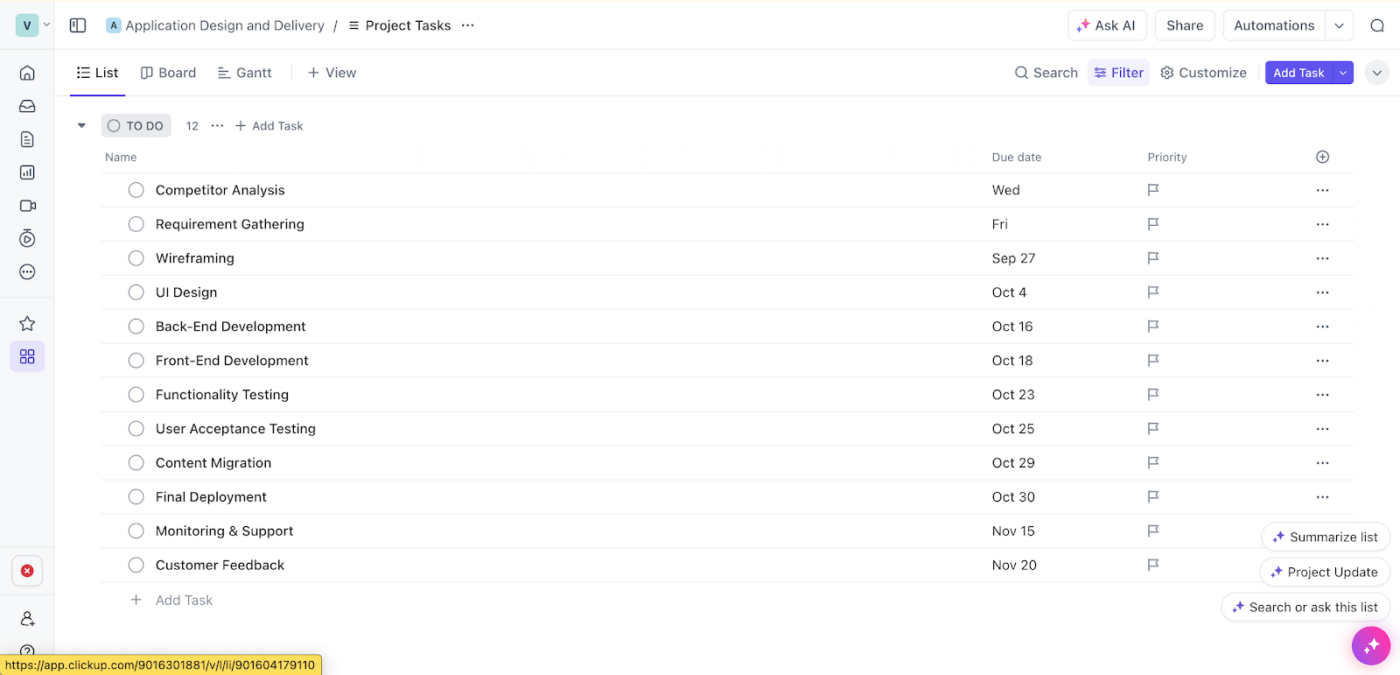1400x675 pixels.
Task: Click the Ask AI button
Action: (x=1107, y=26)
